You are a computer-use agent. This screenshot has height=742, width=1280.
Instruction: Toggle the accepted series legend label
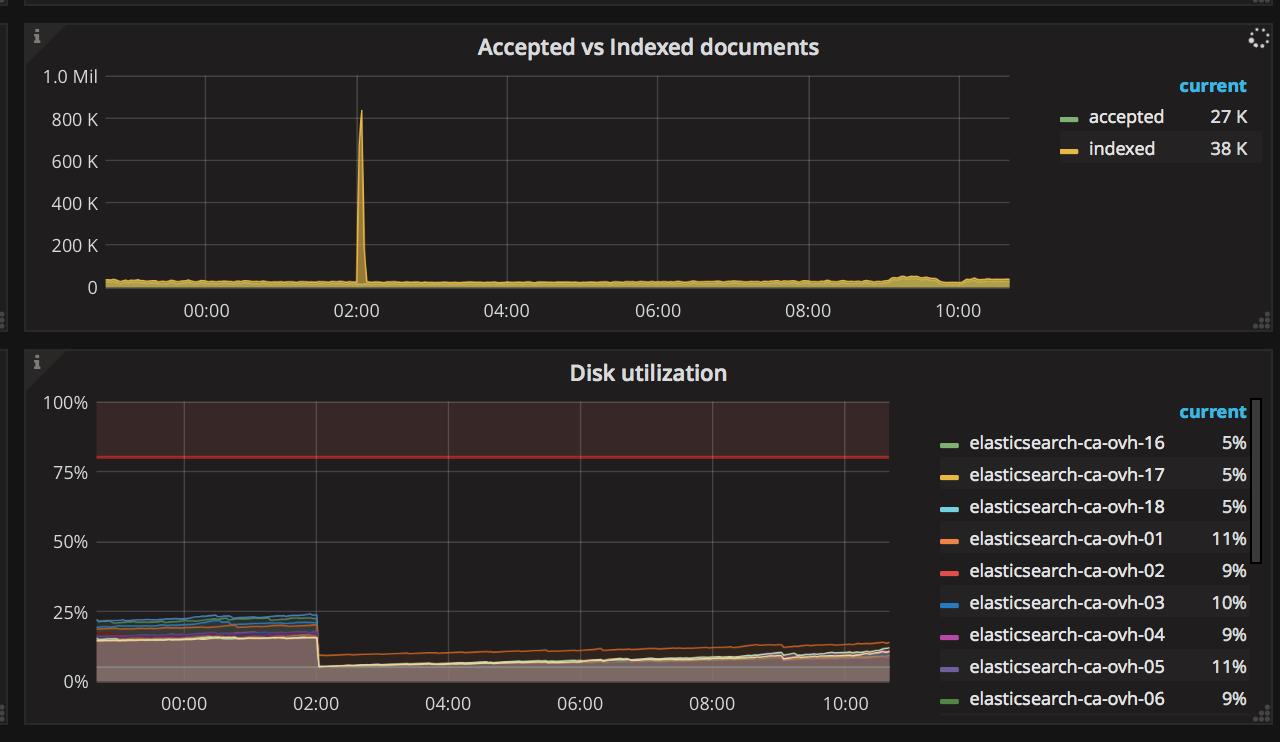click(x=1126, y=117)
